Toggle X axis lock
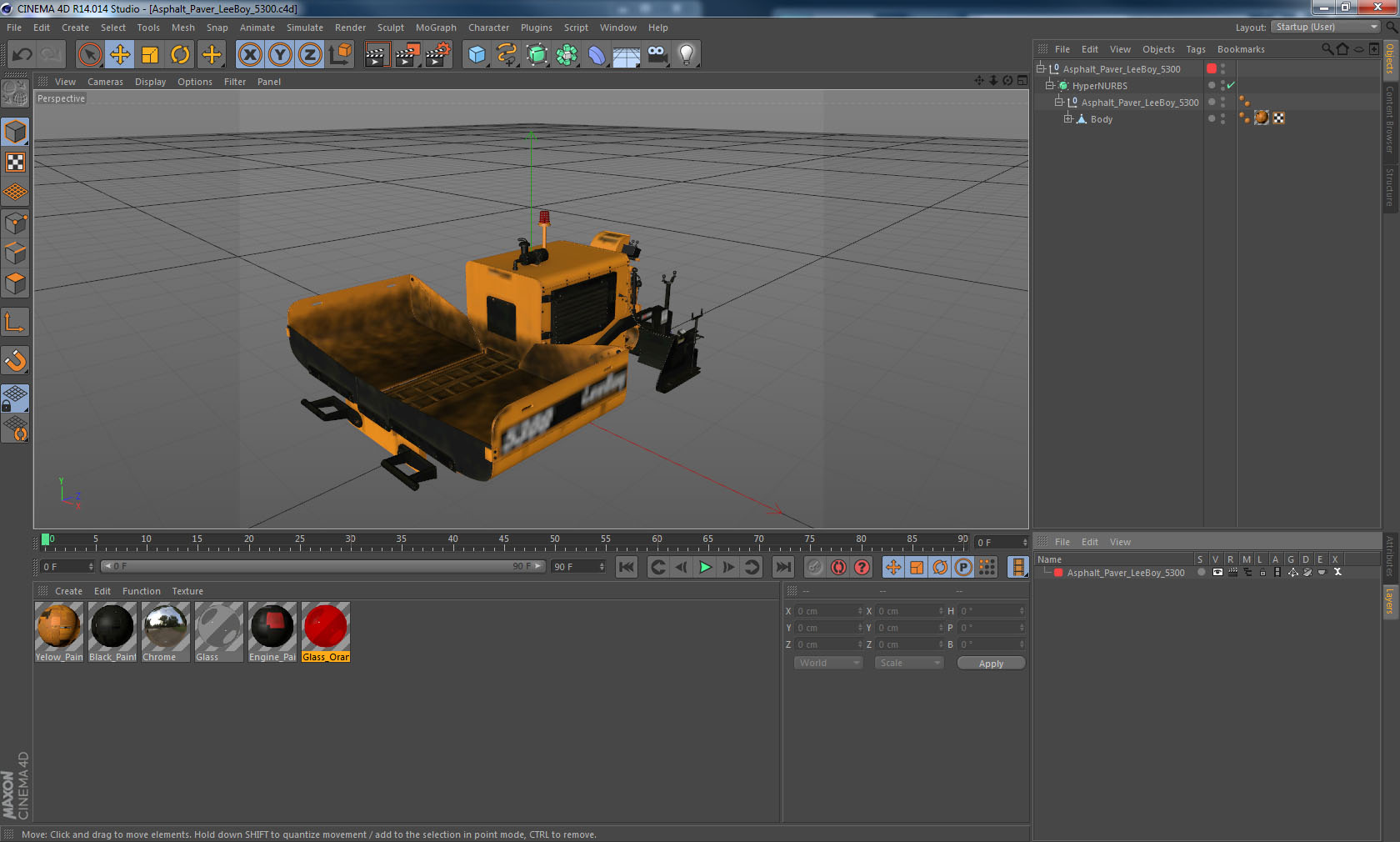 coord(249,55)
